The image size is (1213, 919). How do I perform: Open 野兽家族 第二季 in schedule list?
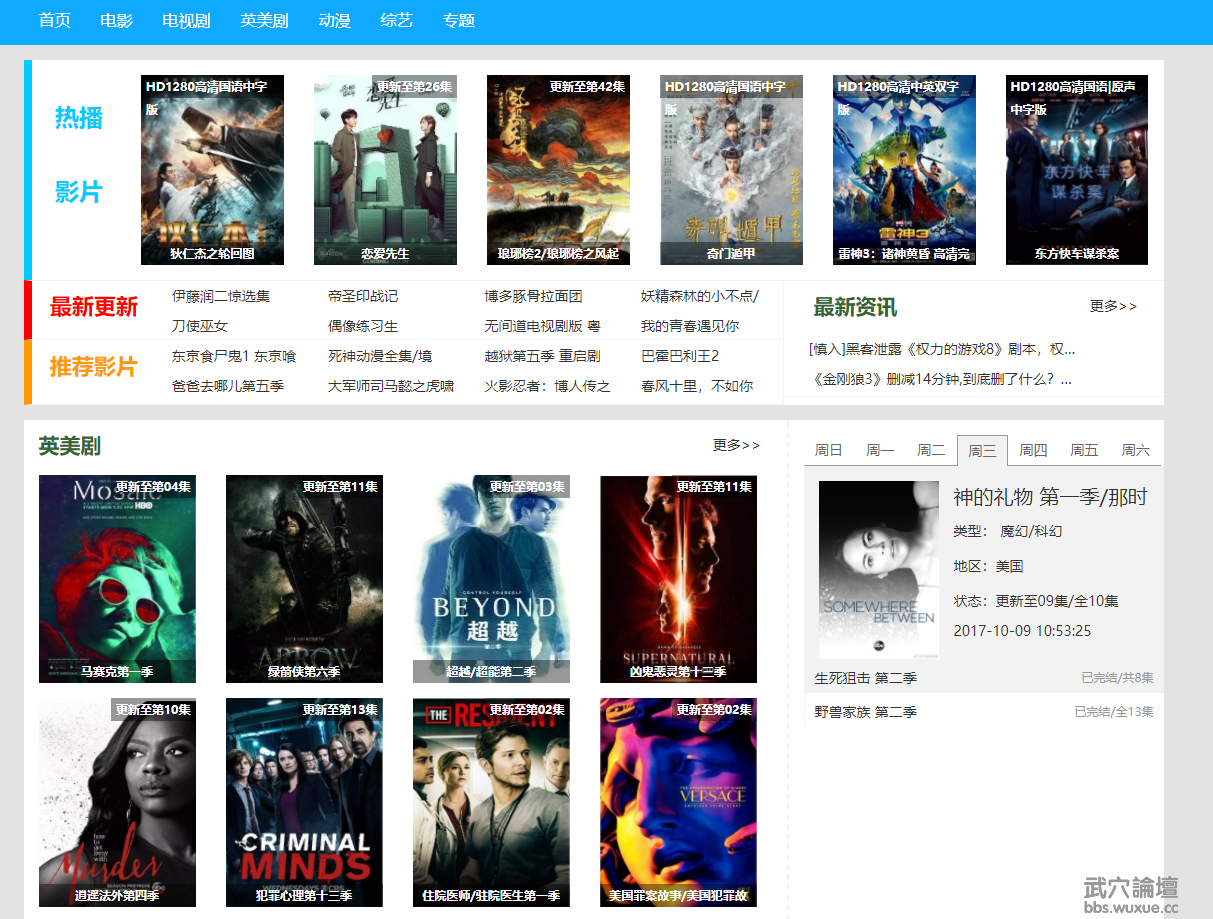866,712
